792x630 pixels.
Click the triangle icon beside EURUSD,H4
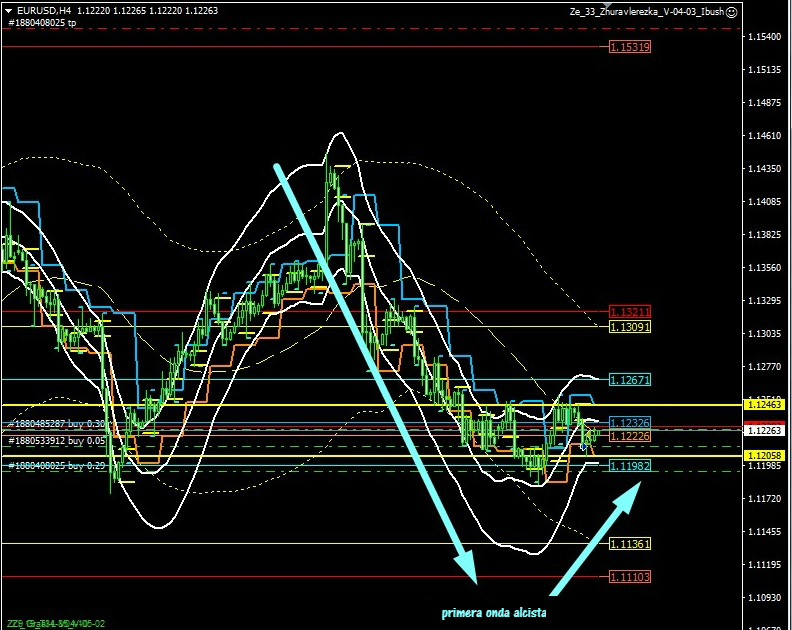click(x=8, y=11)
